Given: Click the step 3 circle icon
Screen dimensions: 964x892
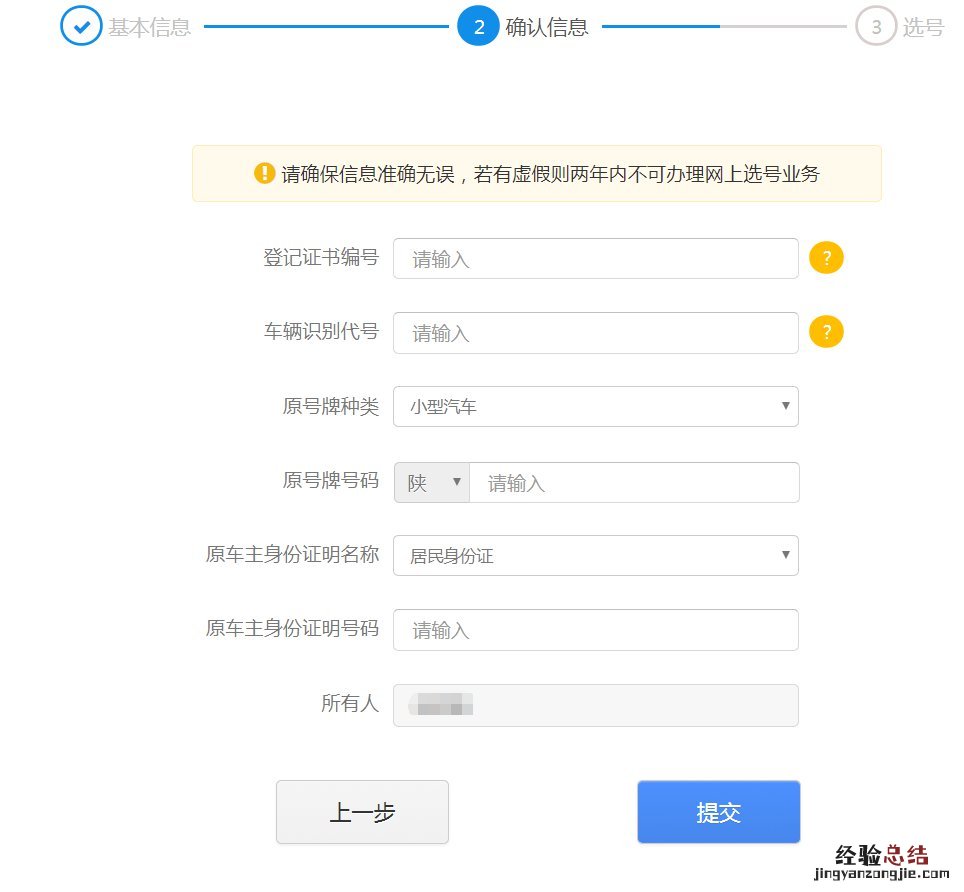Looking at the screenshot, I should click(x=876, y=26).
